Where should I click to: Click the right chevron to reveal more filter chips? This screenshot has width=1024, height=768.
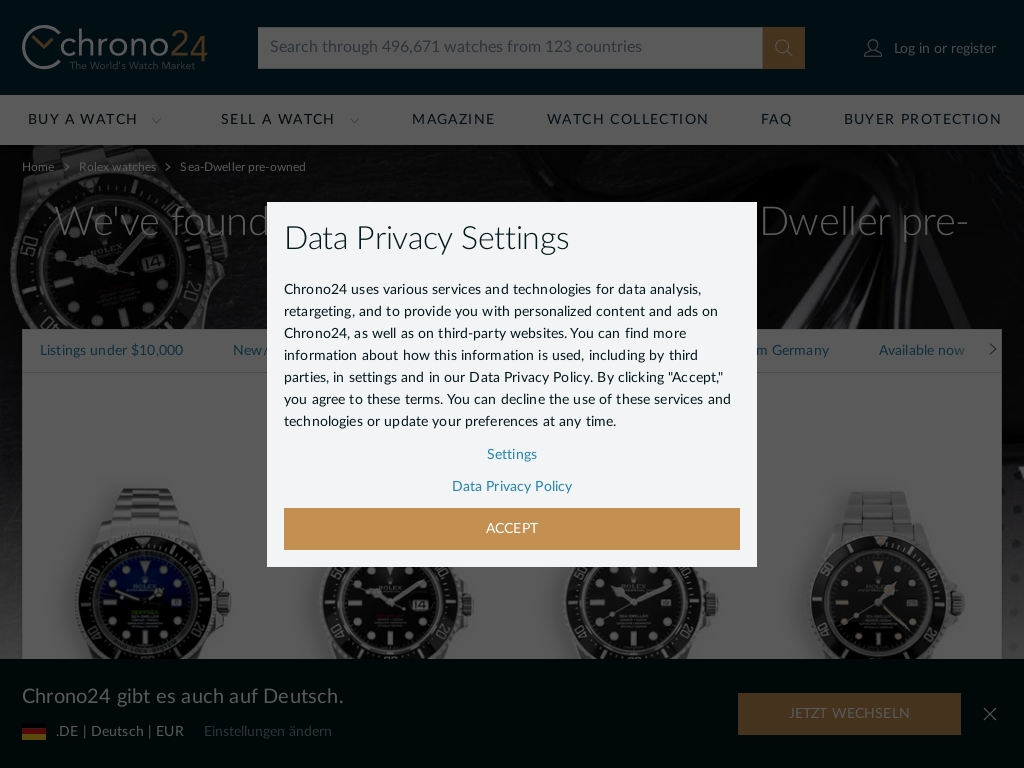tap(991, 349)
